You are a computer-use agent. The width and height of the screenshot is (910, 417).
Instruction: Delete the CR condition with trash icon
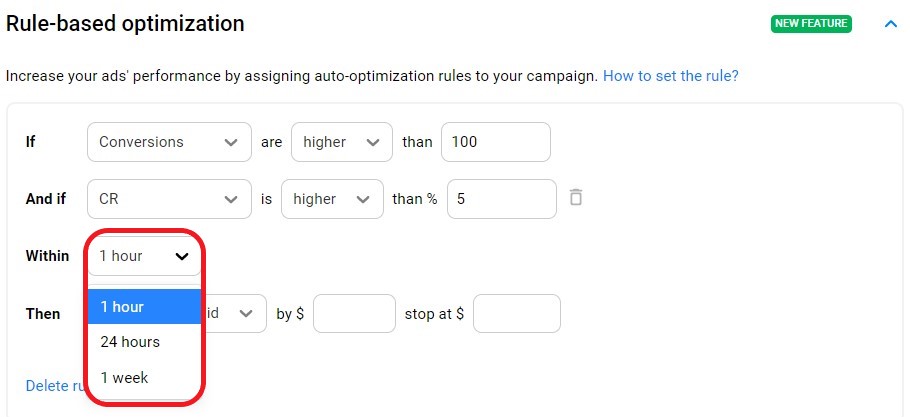575,198
